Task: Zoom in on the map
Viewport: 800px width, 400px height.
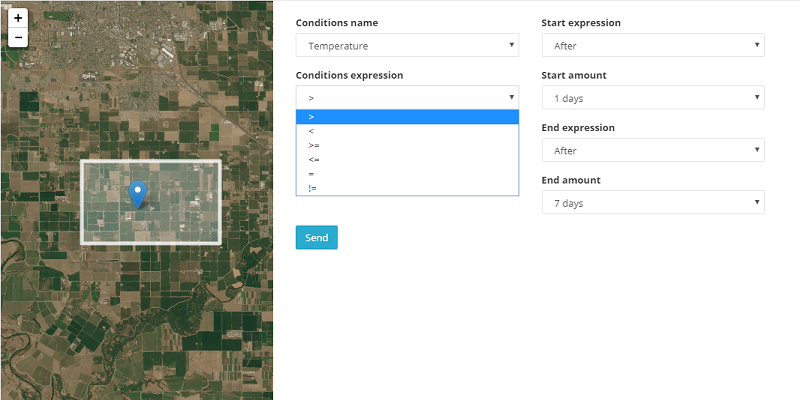Action: [x=18, y=18]
